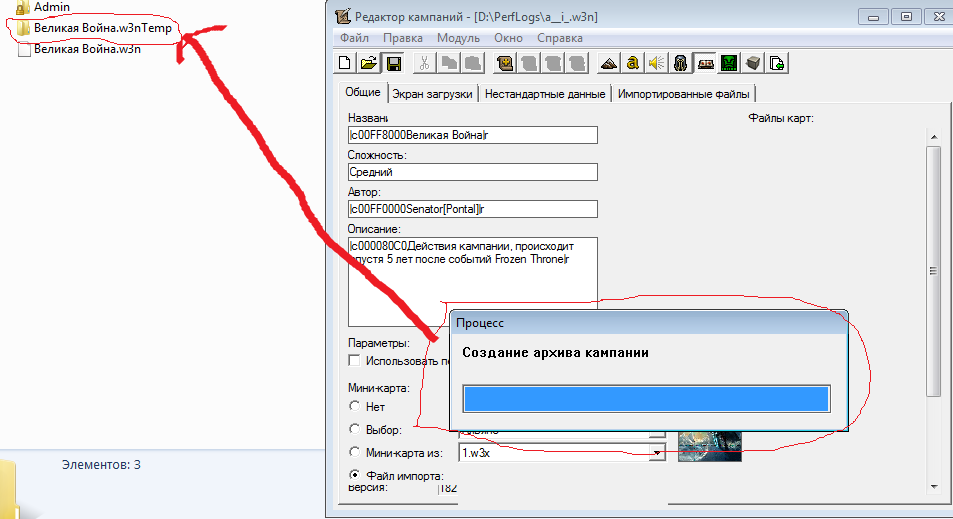
Task: Click the Автор field with Senator[Pontal]
Action: pos(472,209)
